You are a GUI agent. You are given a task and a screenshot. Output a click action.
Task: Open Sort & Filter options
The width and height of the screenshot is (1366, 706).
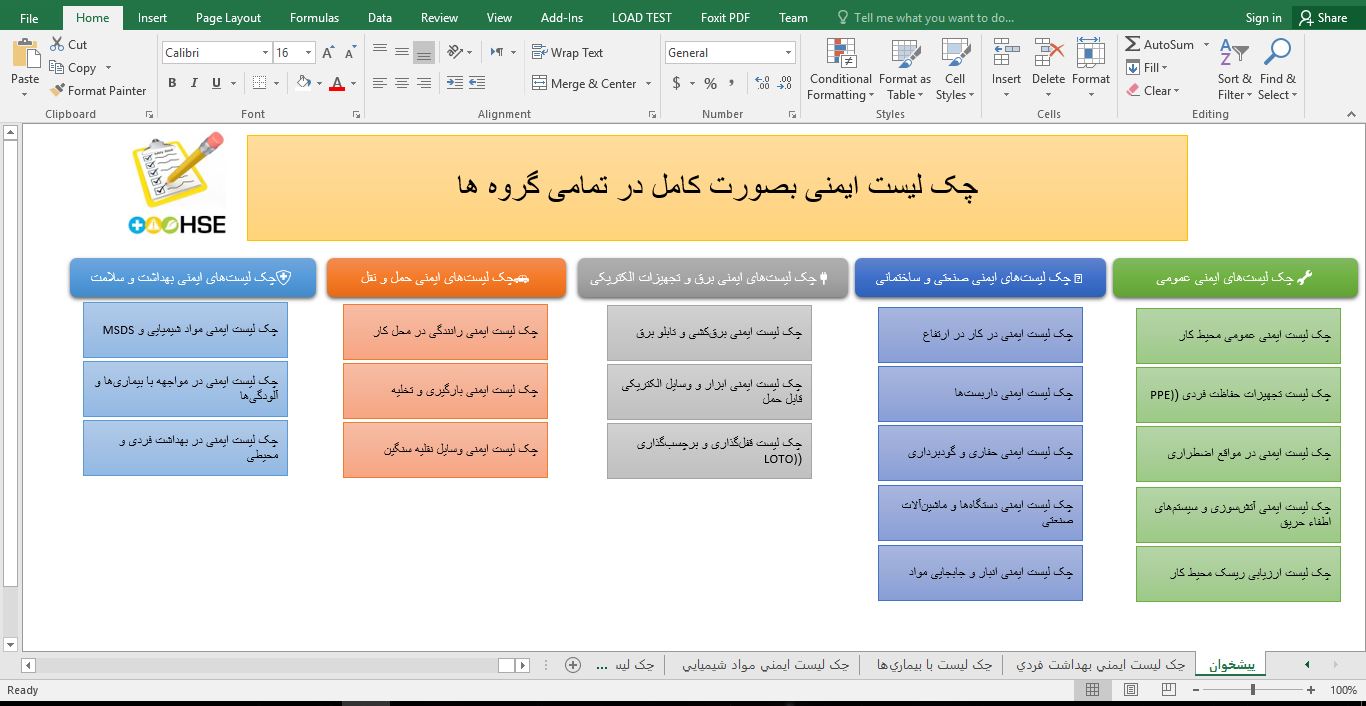[1235, 70]
